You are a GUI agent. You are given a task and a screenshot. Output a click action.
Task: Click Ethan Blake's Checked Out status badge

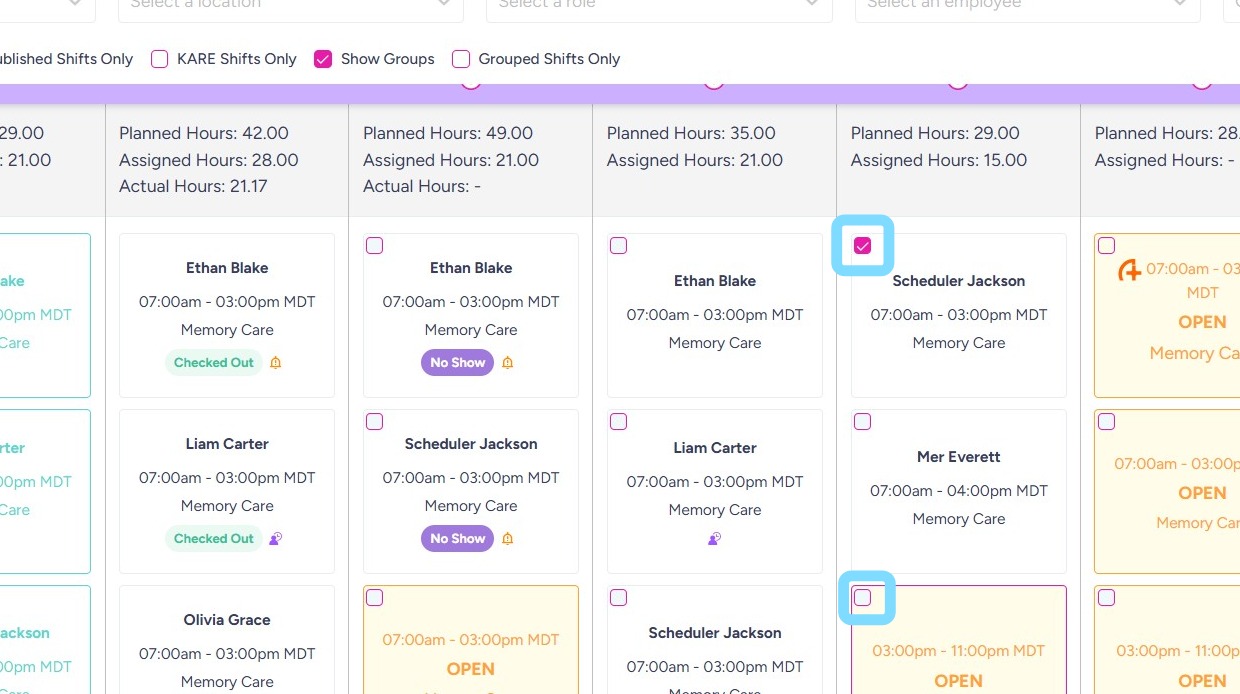tap(214, 363)
